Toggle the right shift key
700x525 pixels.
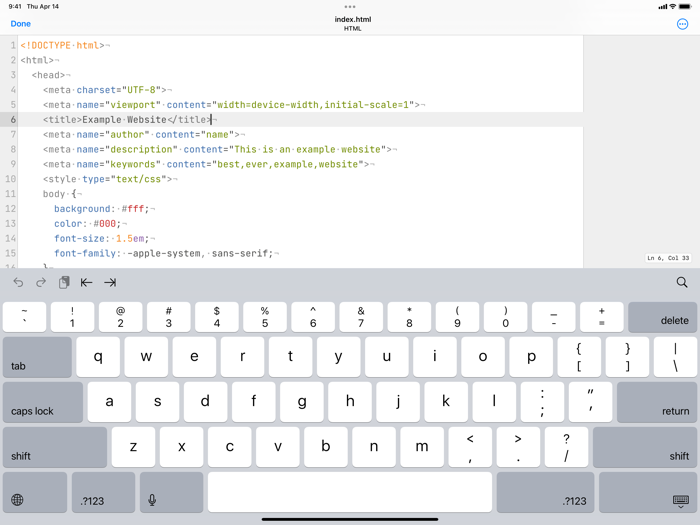point(645,448)
